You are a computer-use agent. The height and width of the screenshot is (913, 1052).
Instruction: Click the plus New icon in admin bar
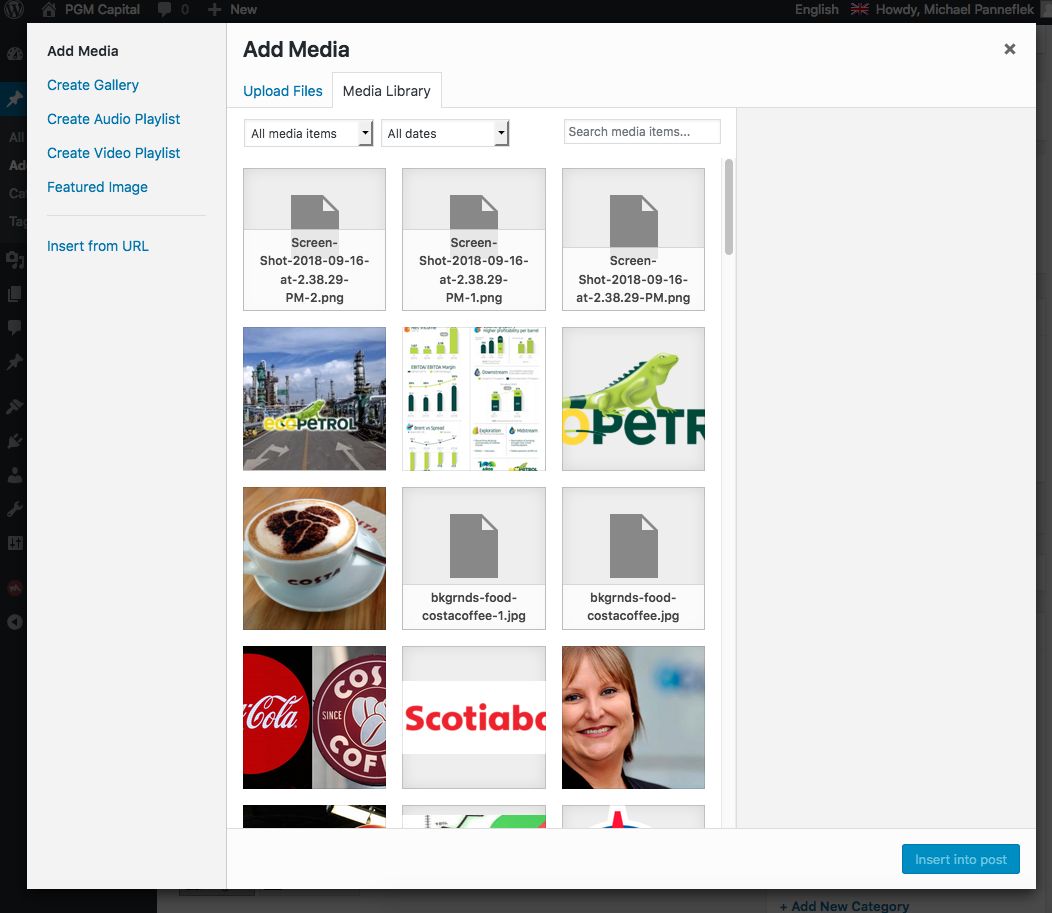(215, 10)
